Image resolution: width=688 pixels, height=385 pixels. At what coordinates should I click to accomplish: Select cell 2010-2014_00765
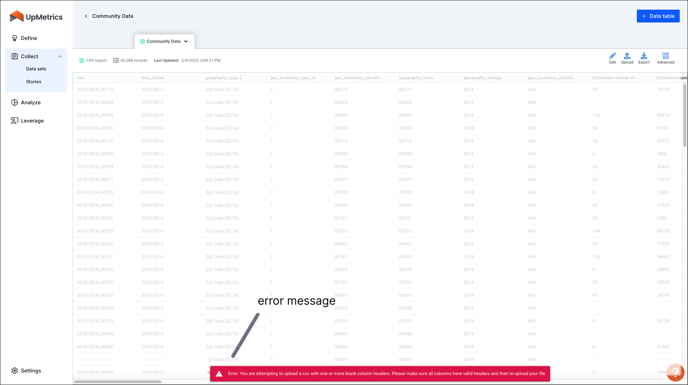(95, 128)
